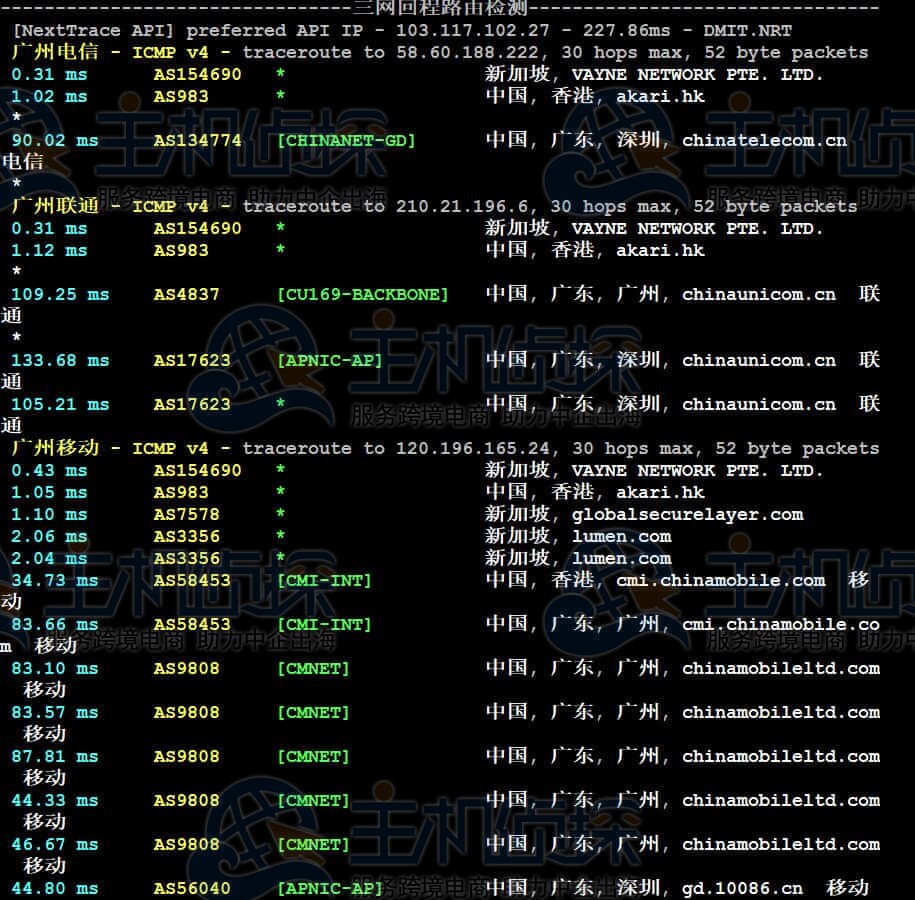Select the AS56040 entry

click(x=192, y=888)
